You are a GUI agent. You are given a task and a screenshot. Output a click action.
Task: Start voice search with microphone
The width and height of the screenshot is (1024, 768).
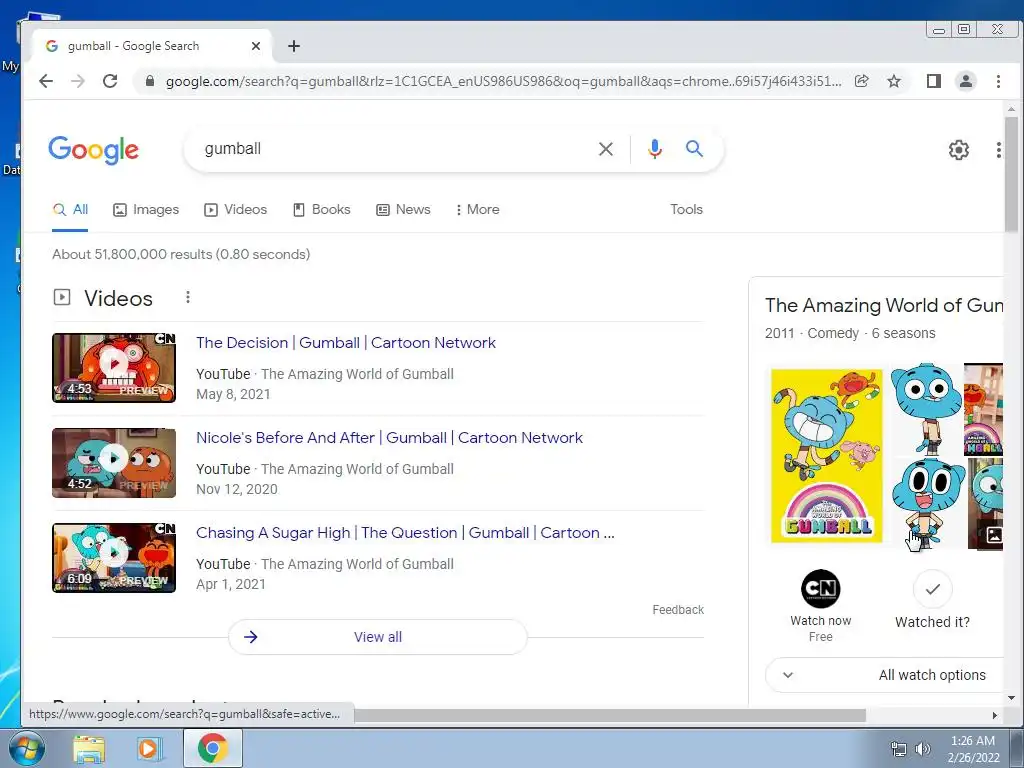tap(654, 149)
